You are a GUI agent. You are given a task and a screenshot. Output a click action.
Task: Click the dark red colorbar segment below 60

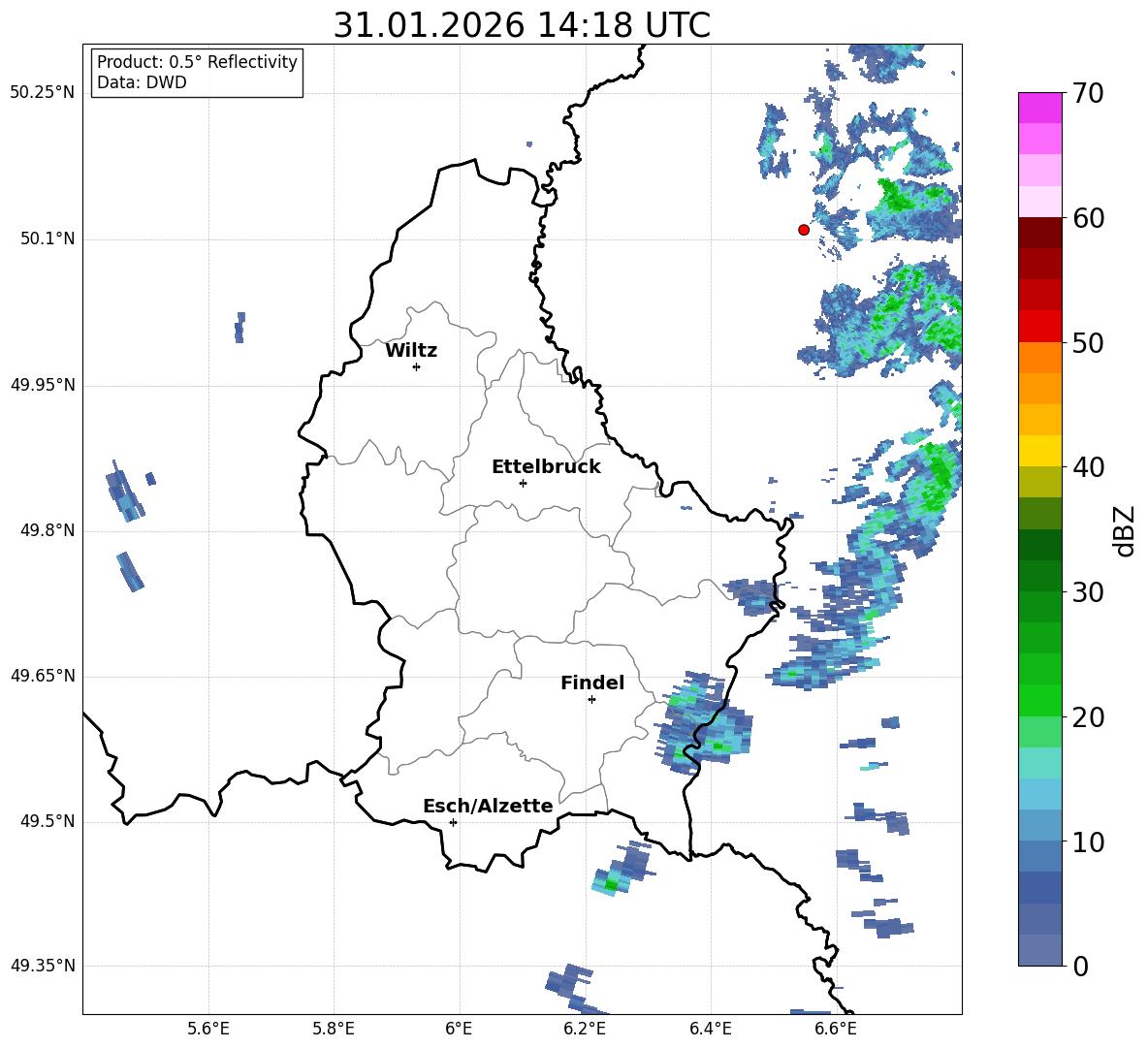(1039, 233)
